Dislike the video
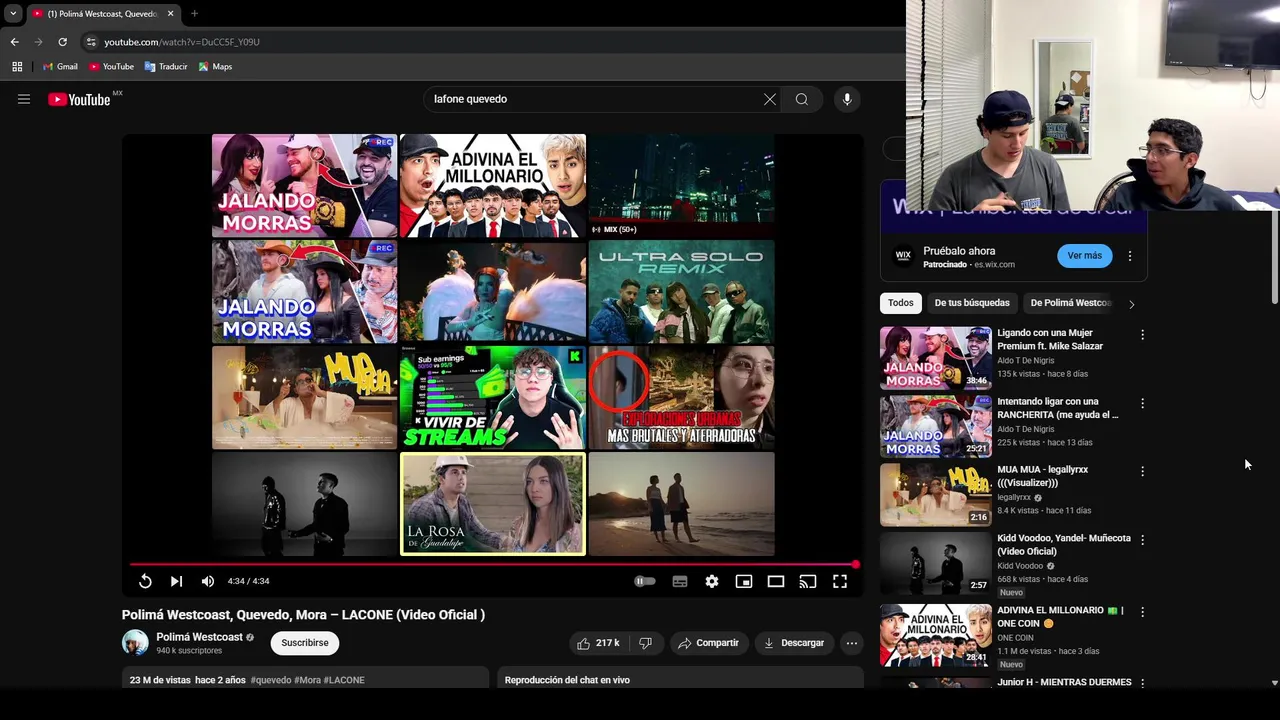Viewport: 1280px width, 720px height. pyautogui.click(x=645, y=643)
